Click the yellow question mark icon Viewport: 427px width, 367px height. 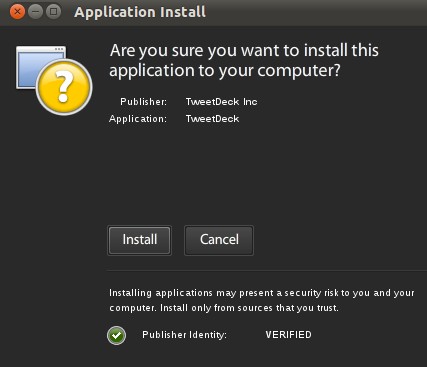[x=64, y=87]
